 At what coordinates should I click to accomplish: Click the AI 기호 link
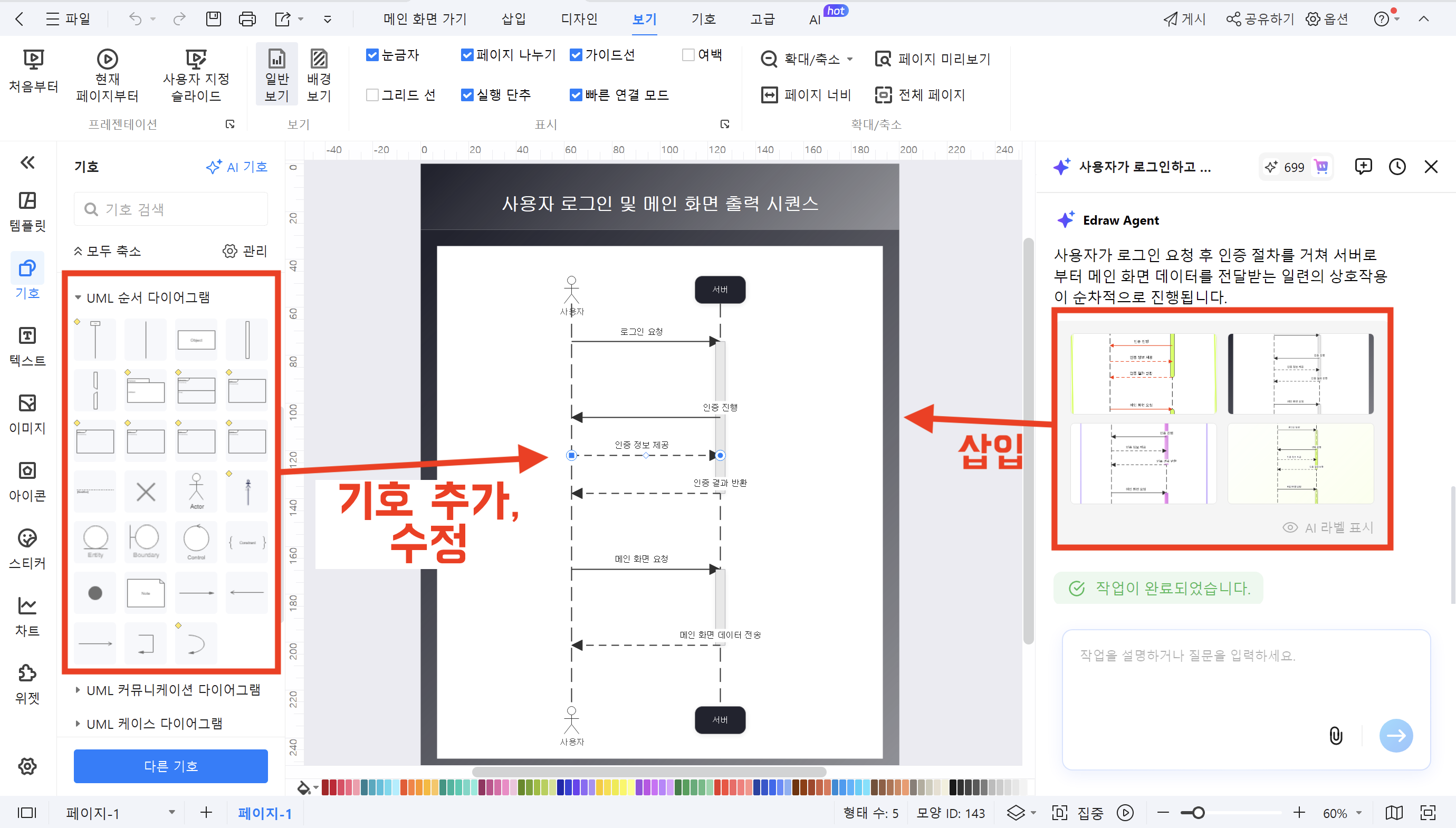coord(238,167)
